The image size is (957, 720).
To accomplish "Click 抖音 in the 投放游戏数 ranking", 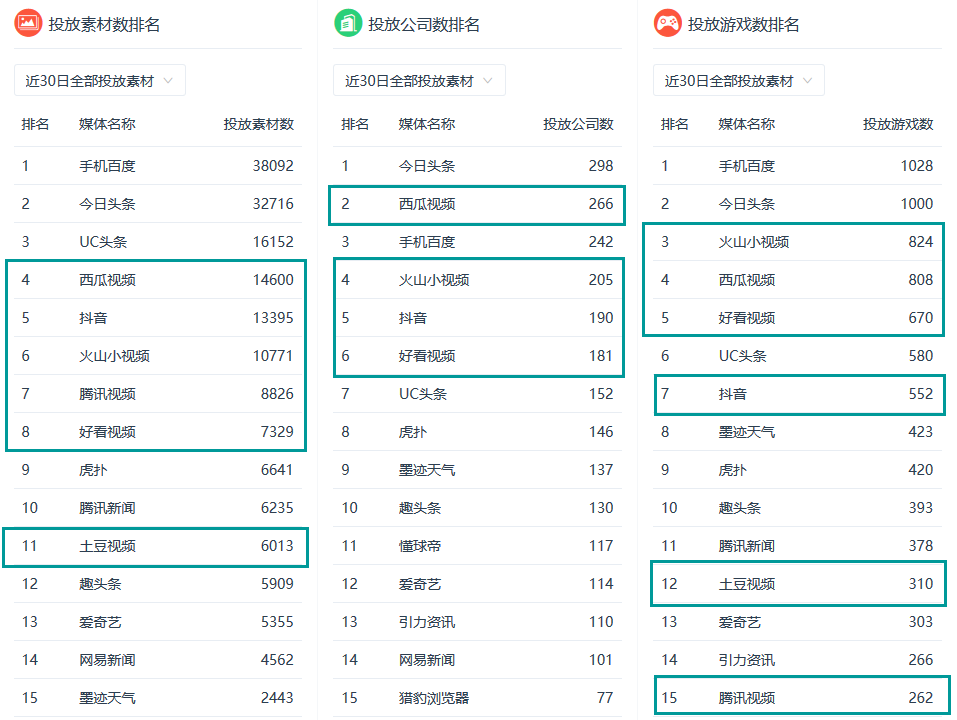I will pos(732,394).
